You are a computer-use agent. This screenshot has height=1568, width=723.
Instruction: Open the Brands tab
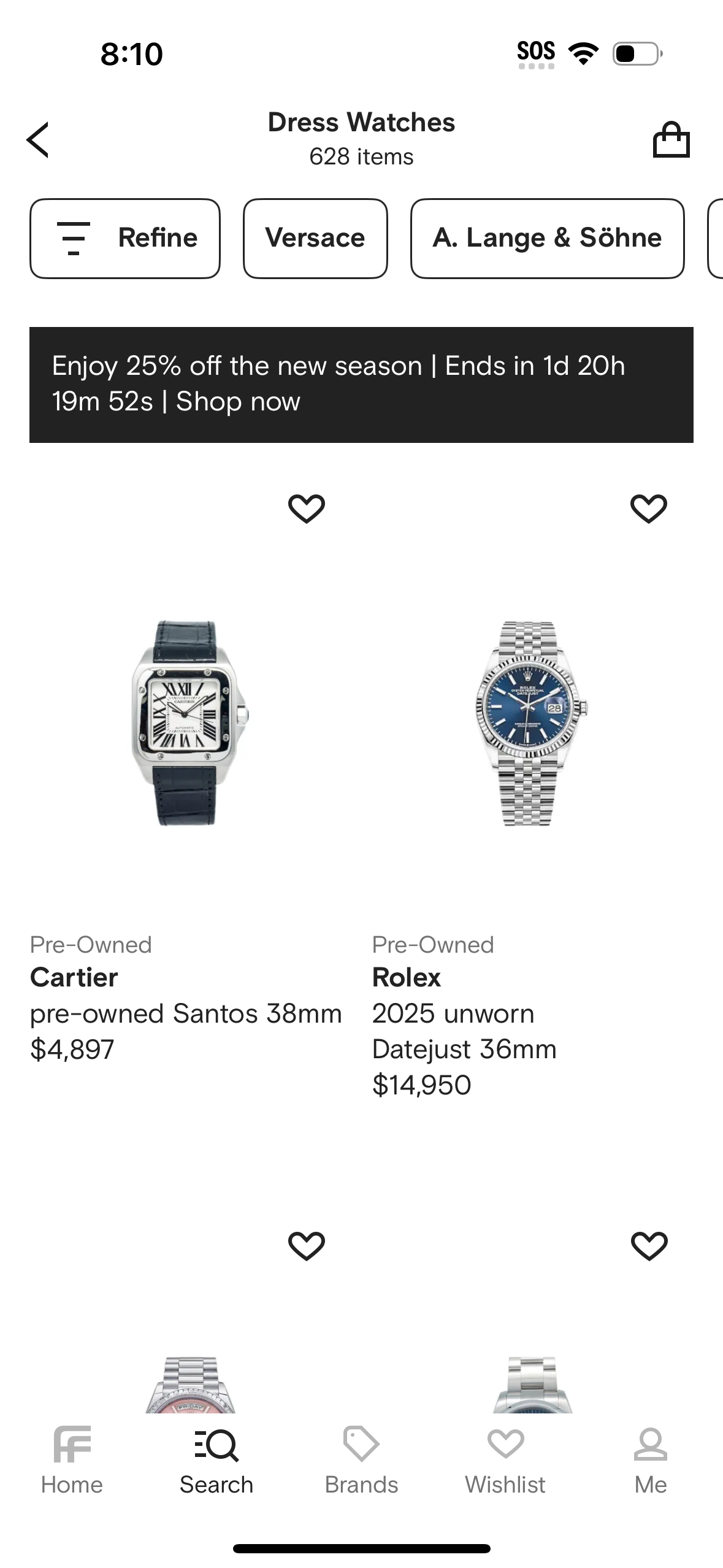(361, 1461)
